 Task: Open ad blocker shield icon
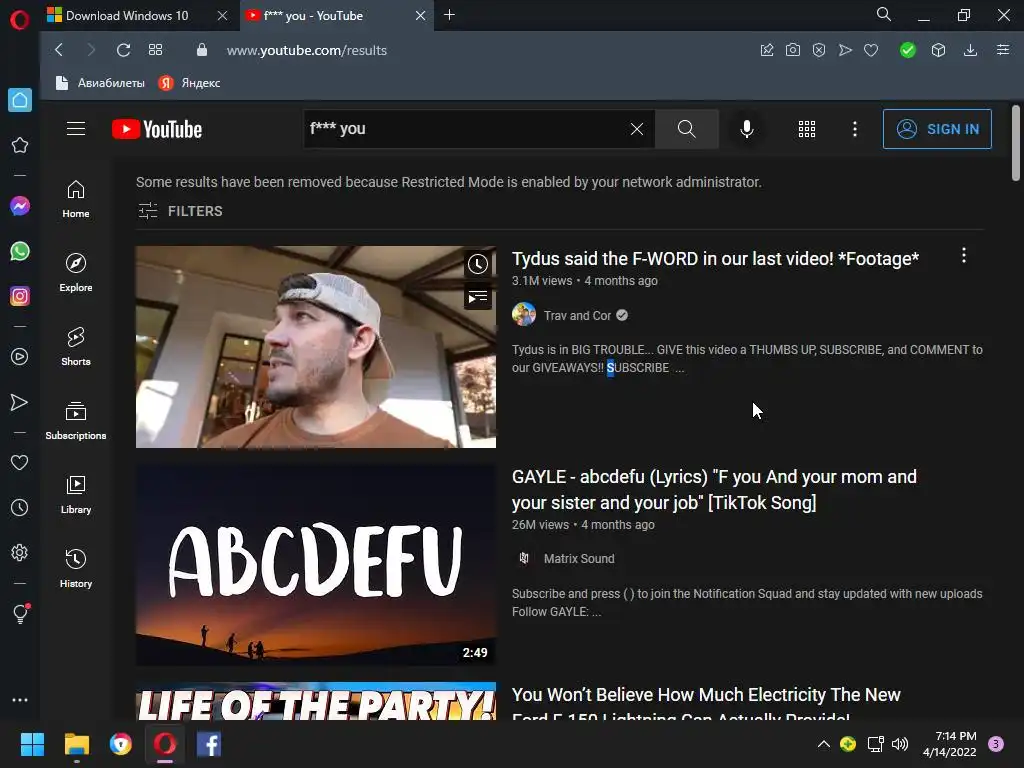click(819, 50)
